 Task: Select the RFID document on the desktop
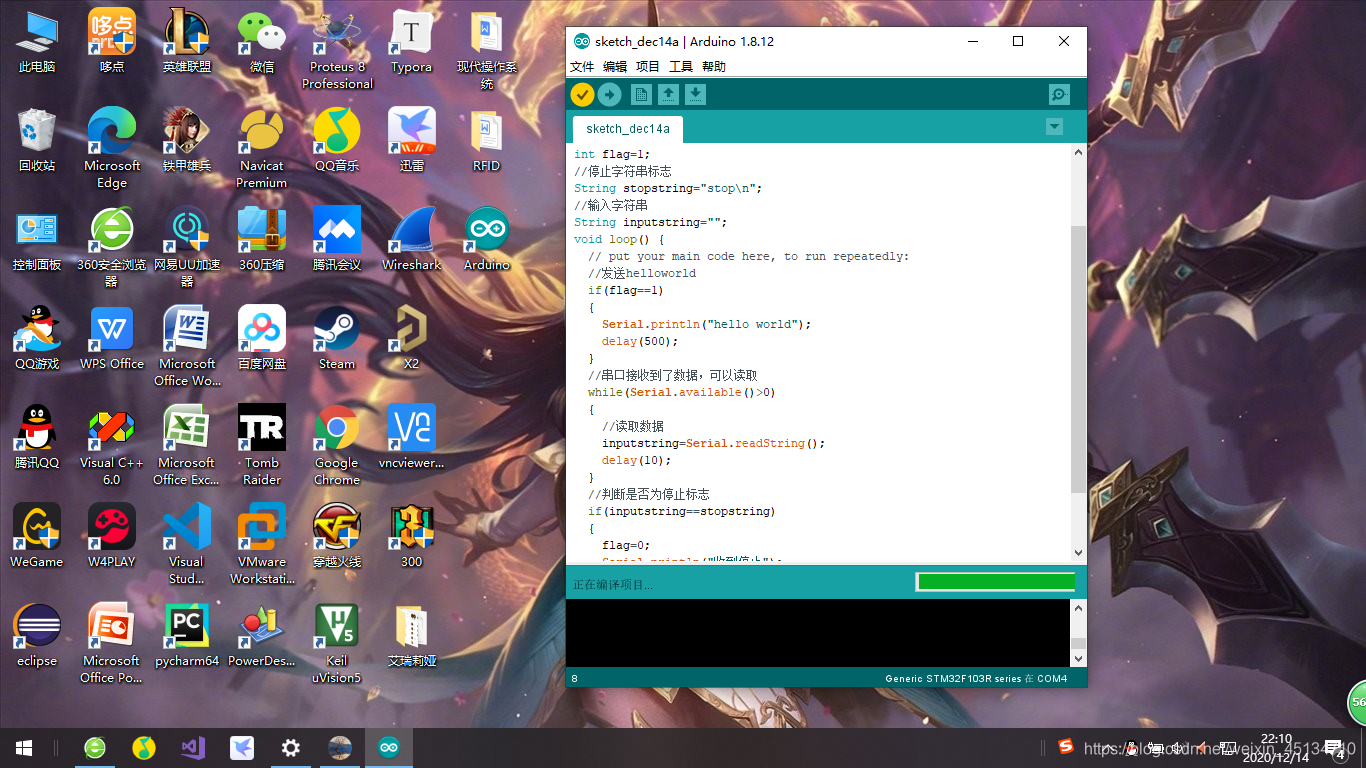point(486,141)
